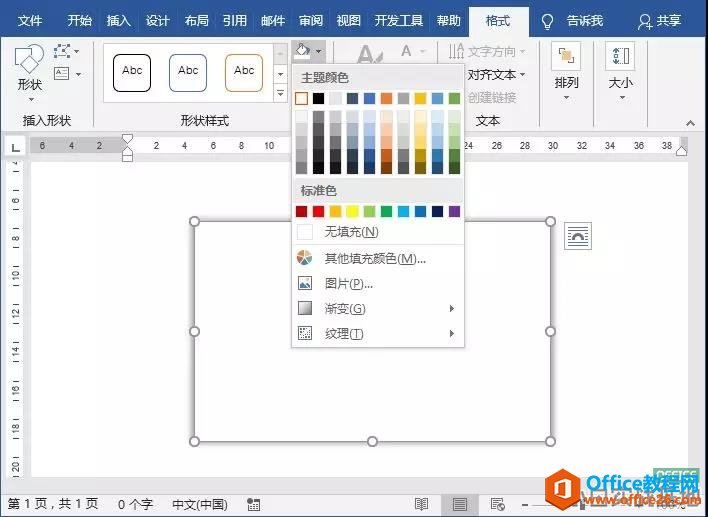Click the tab selector L icon on ruler
The image size is (708, 517).
[15, 147]
